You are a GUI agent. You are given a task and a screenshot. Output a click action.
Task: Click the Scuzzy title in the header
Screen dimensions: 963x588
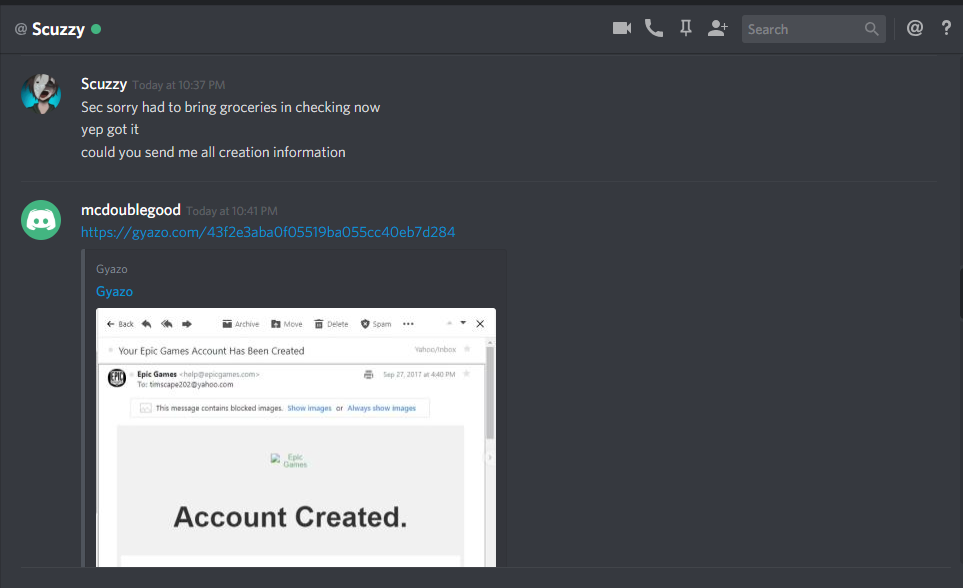tap(58, 29)
